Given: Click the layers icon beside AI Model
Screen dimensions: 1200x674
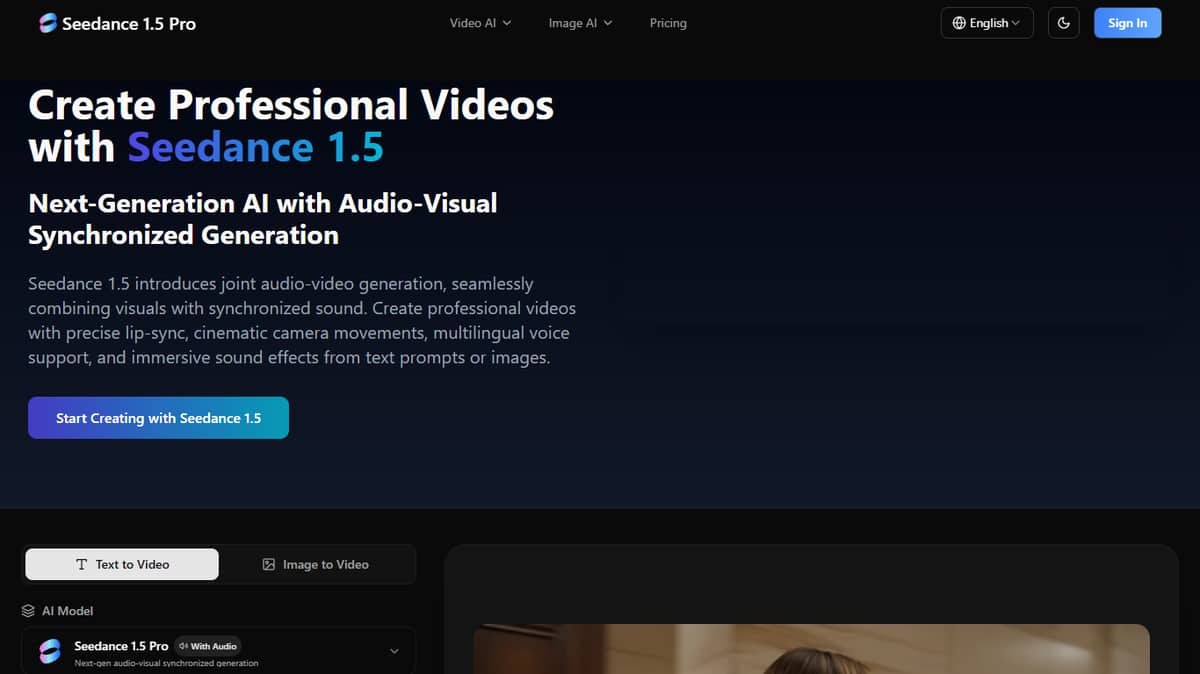Looking at the screenshot, I should (x=28, y=611).
